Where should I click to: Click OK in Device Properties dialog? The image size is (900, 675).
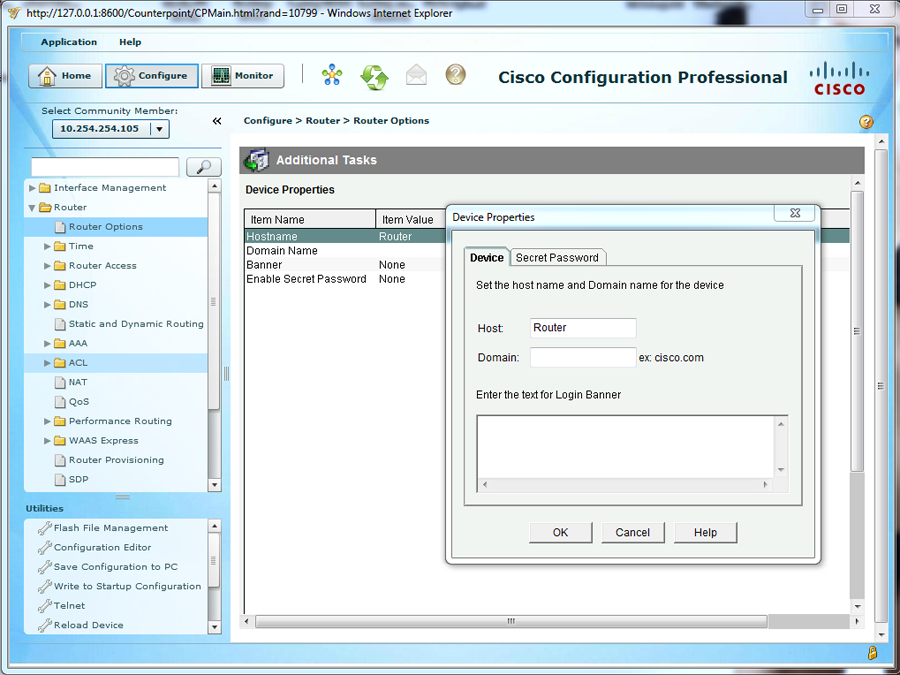coord(560,533)
